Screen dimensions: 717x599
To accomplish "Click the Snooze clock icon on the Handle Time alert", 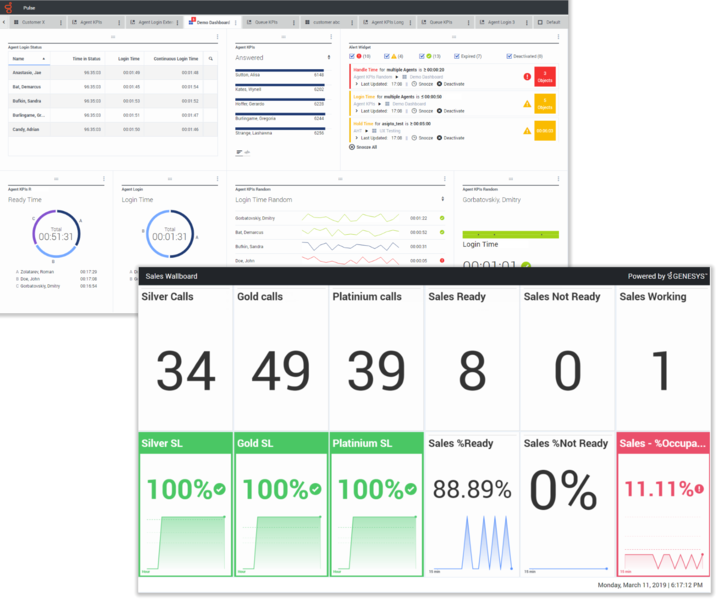I will tap(413, 83).
